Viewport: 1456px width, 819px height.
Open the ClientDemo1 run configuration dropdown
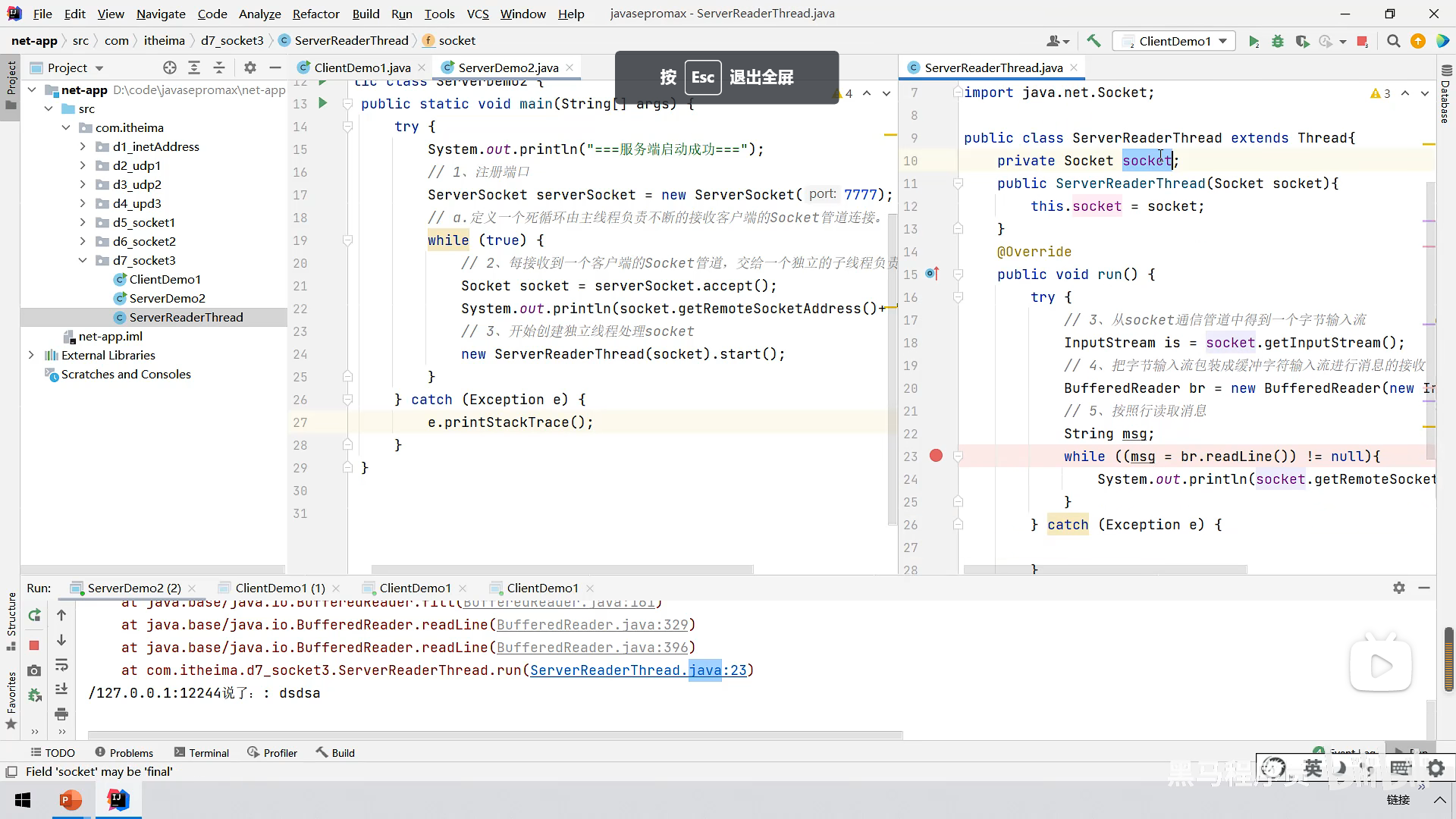pos(1174,41)
